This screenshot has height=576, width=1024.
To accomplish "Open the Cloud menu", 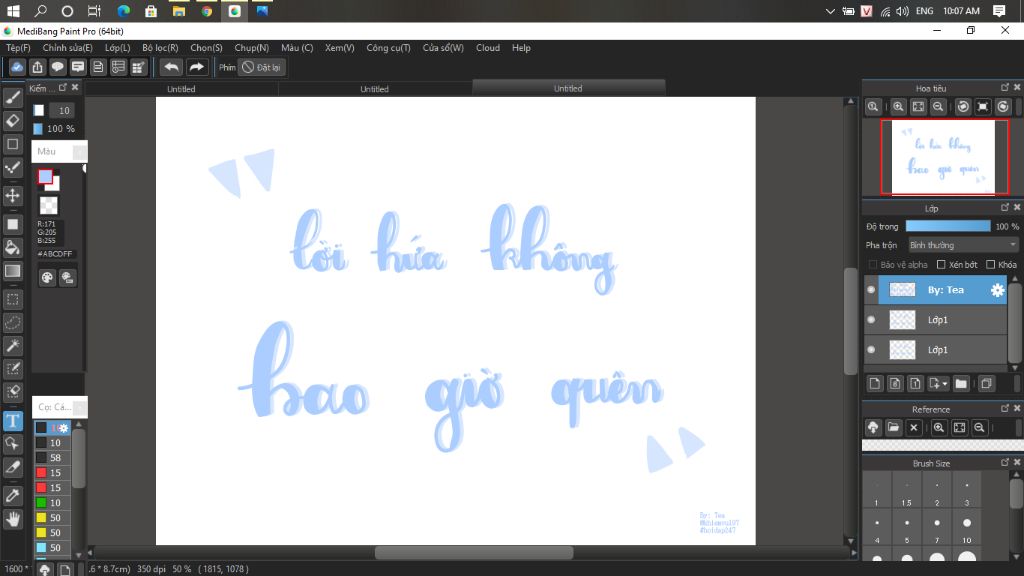I will [488, 48].
